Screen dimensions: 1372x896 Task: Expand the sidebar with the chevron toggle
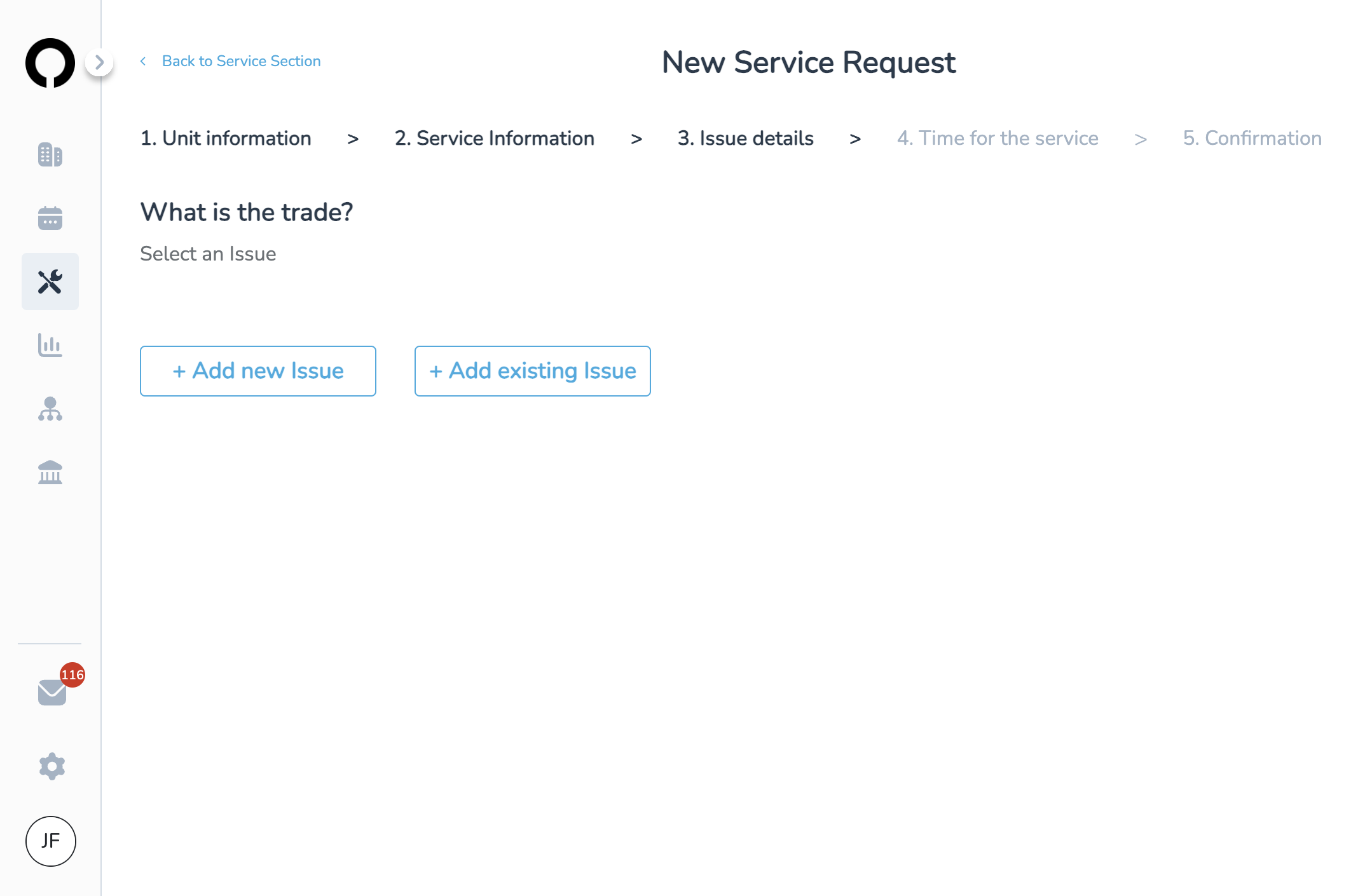pos(99,62)
